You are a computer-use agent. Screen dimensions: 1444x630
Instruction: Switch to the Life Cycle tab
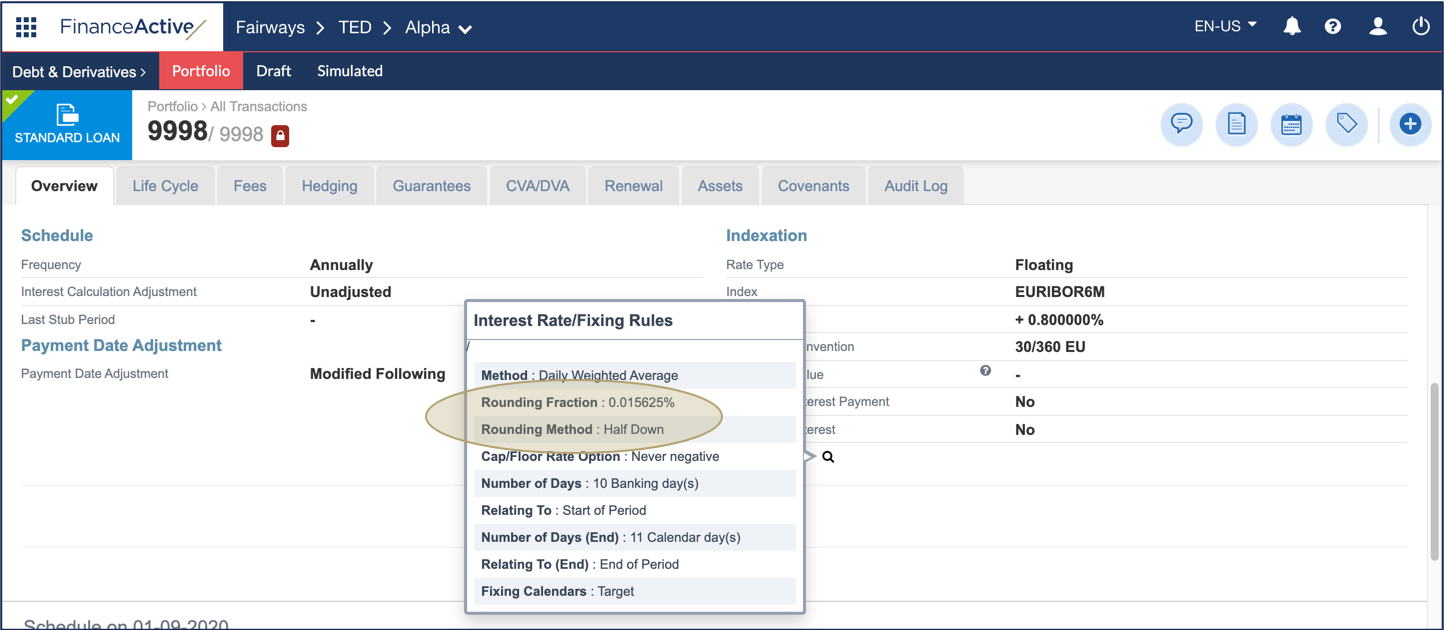(165, 186)
